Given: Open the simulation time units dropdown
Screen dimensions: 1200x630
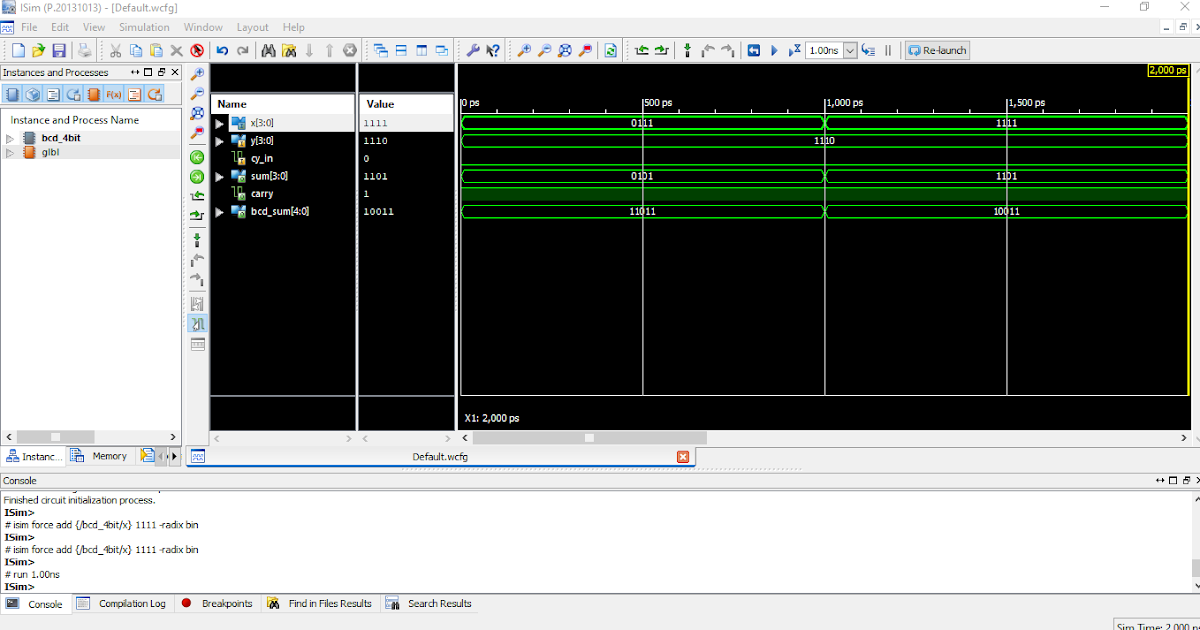Looking at the screenshot, I should pos(848,50).
